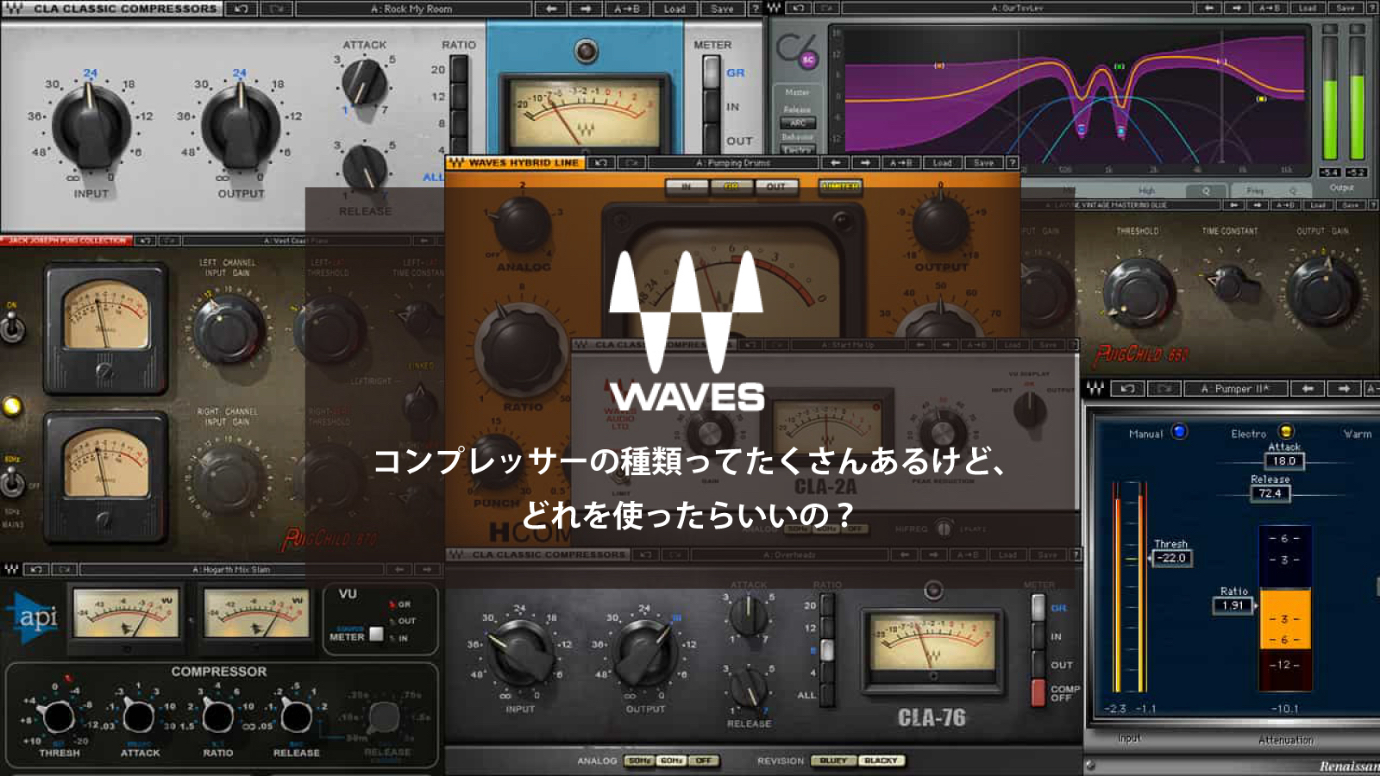Screen dimensions: 1380x776
Task: Go to previous preset in the C6 toolbar
Action: (1208, 7)
